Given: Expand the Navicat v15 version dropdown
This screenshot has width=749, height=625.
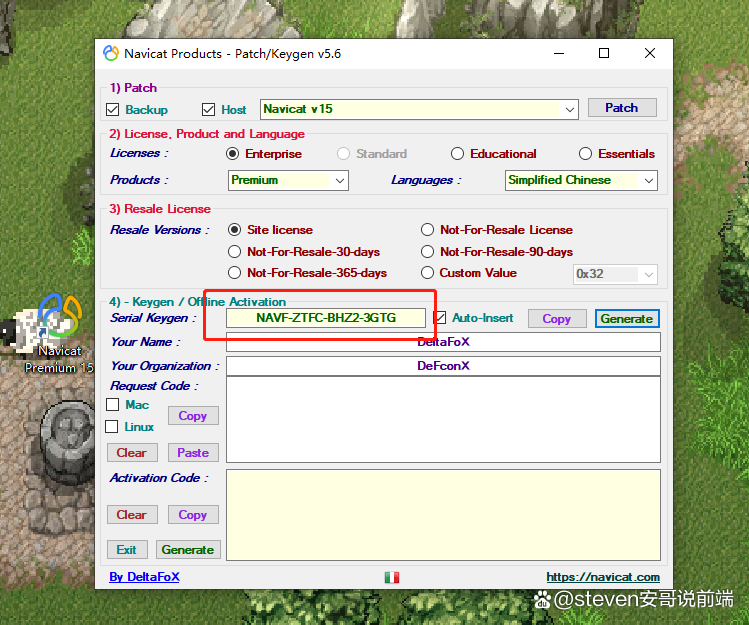Looking at the screenshot, I should 569,109.
